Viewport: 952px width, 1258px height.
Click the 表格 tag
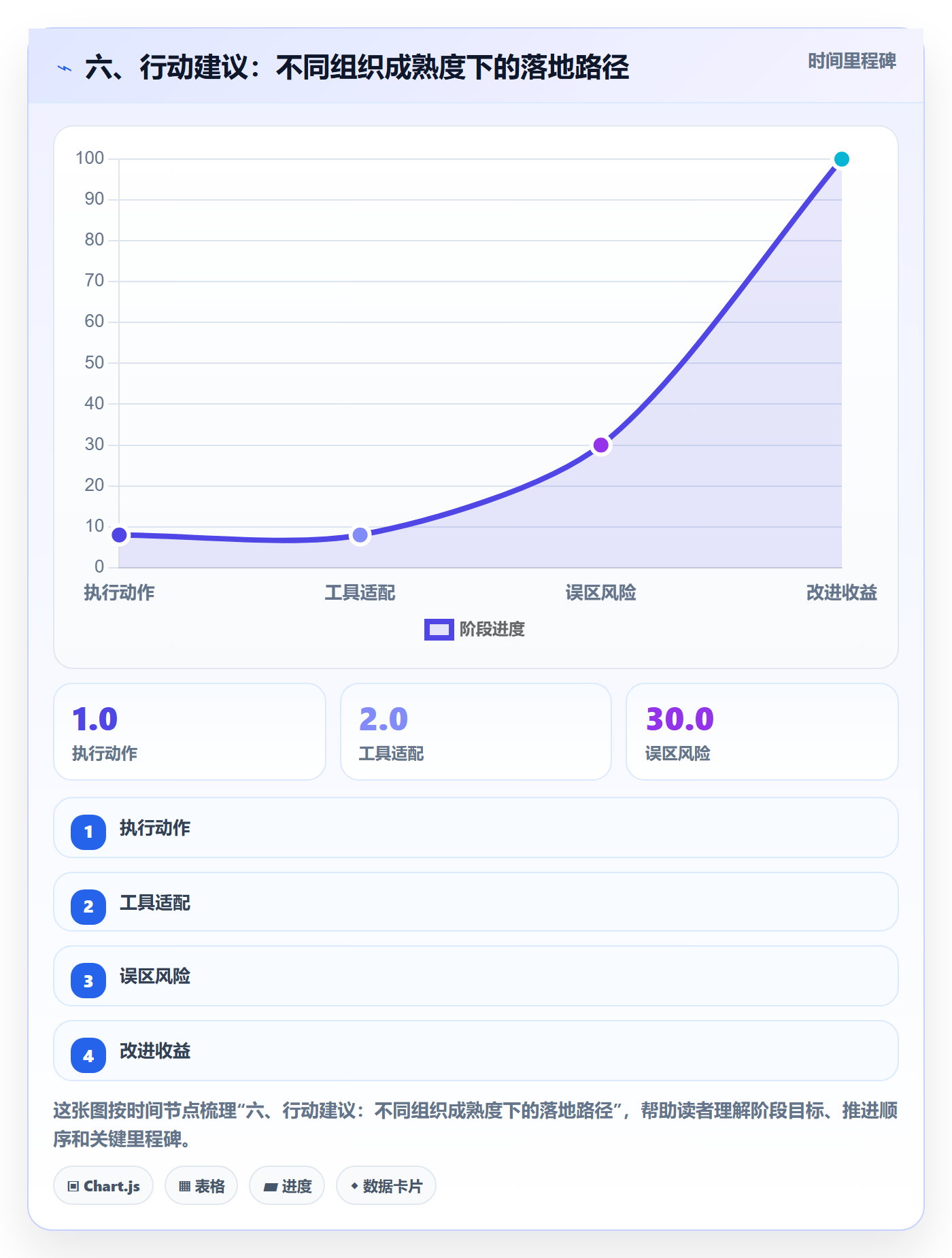point(201,1186)
